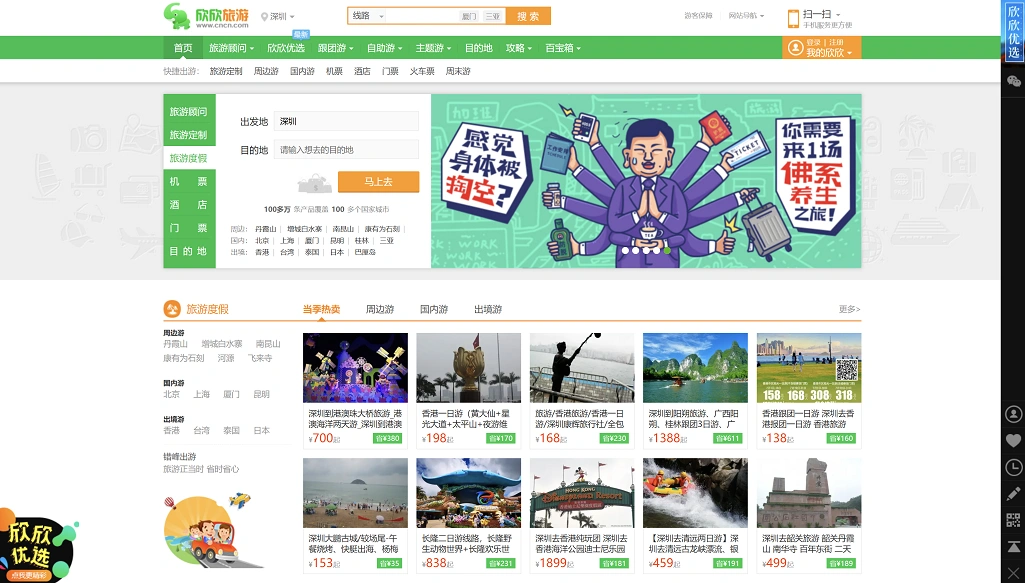Expand the 网站导航 dropdown
The image size is (1025, 583).
[x=745, y=16]
